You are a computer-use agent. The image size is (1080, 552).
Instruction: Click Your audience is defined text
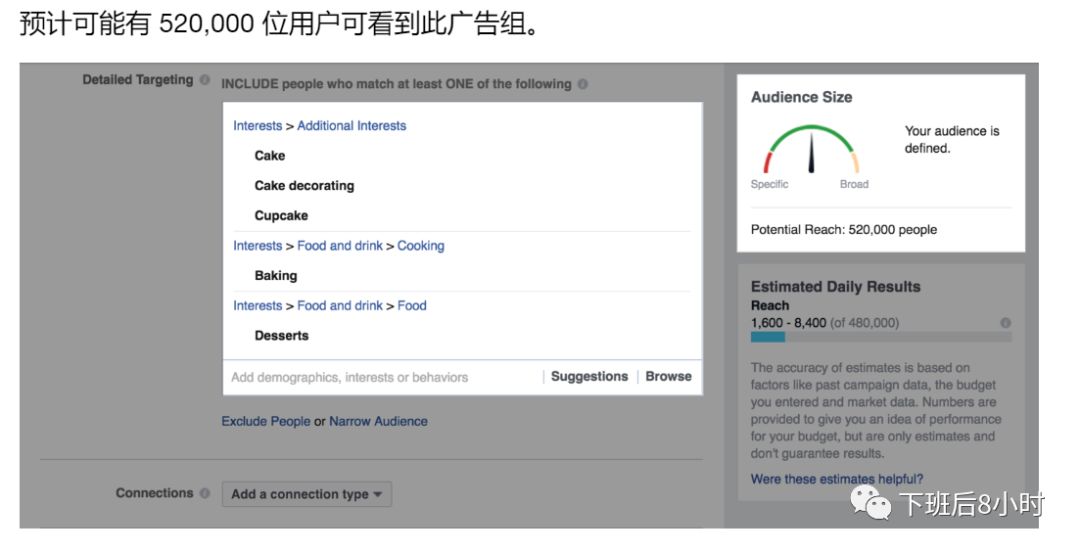951,139
